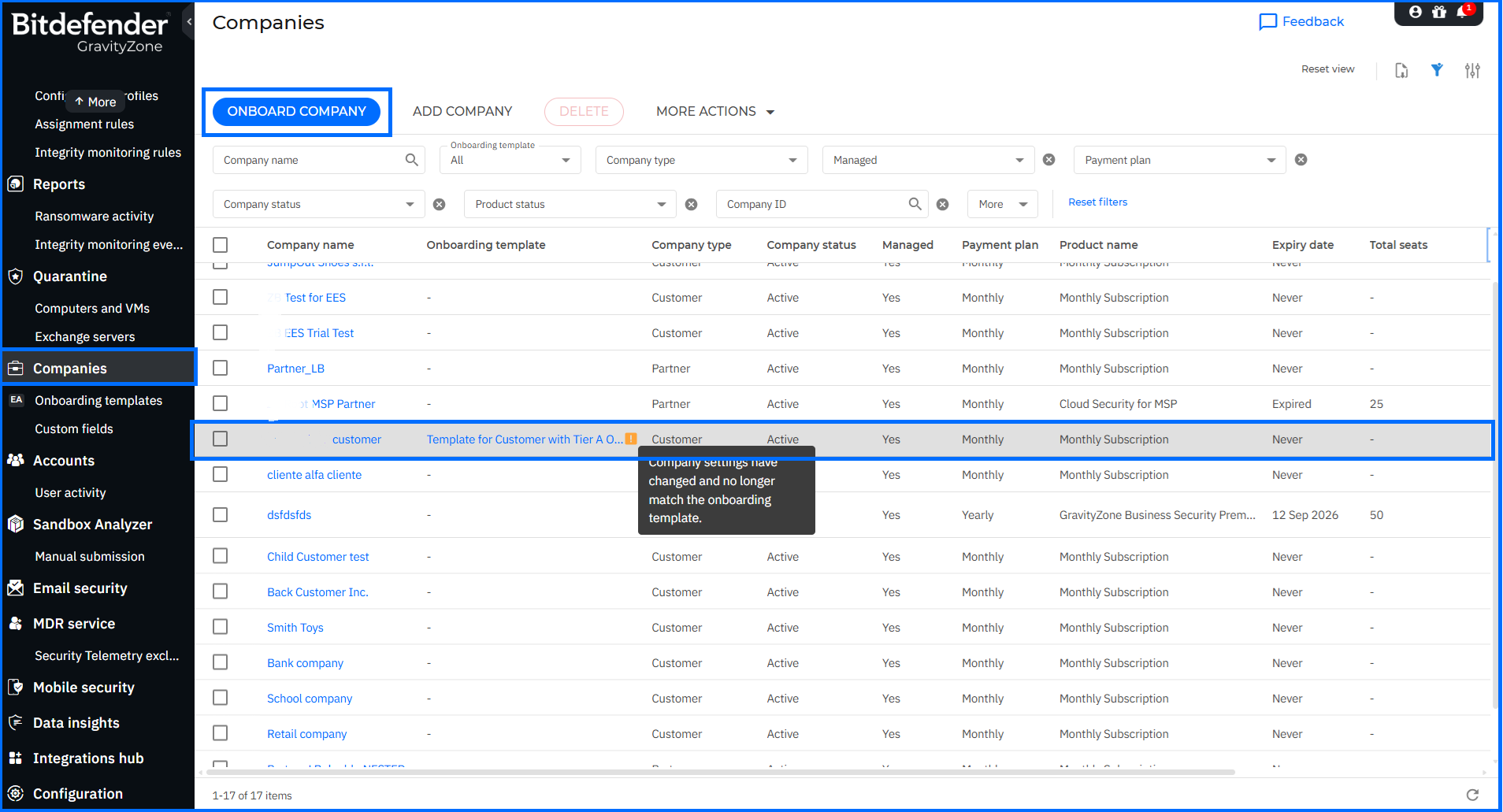Image resolution: width=1503 pixels, height=812 pixels.
Task: Click the Add Company button
Action: 462,112
